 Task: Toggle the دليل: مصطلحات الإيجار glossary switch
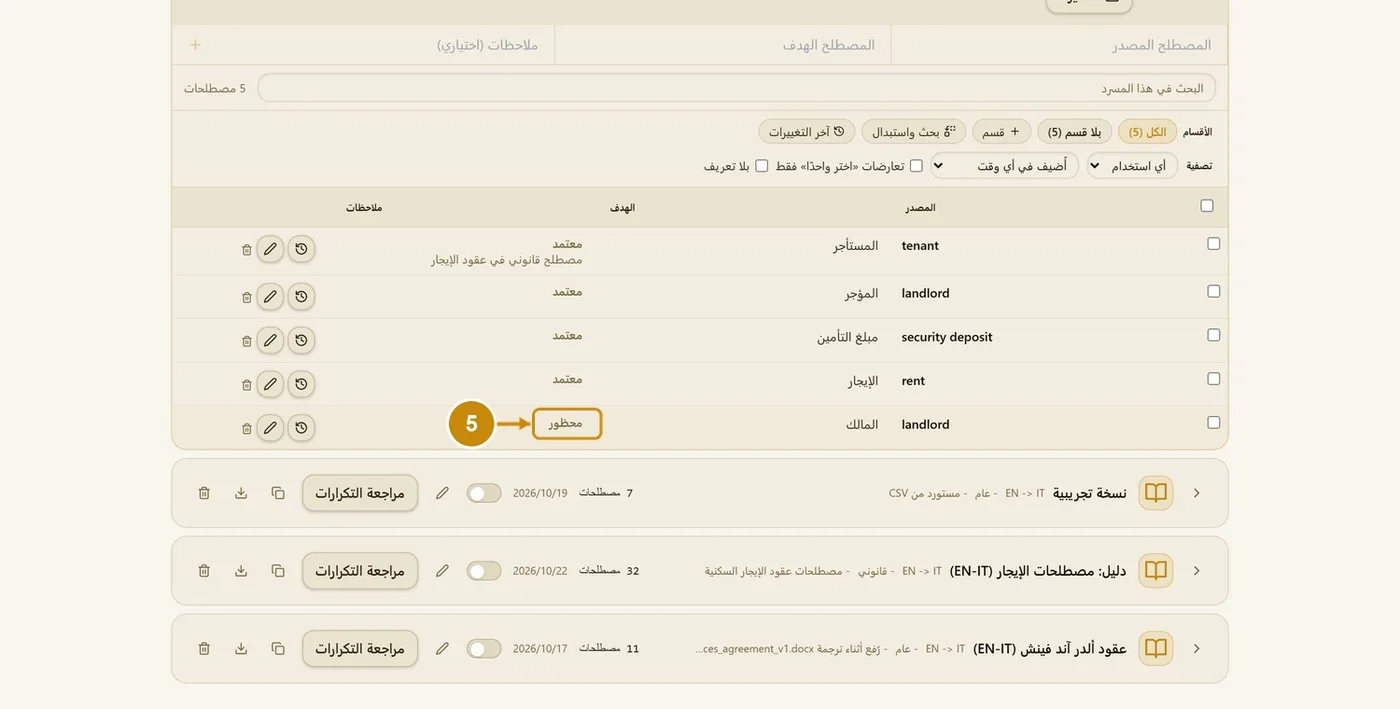(484, 571)
